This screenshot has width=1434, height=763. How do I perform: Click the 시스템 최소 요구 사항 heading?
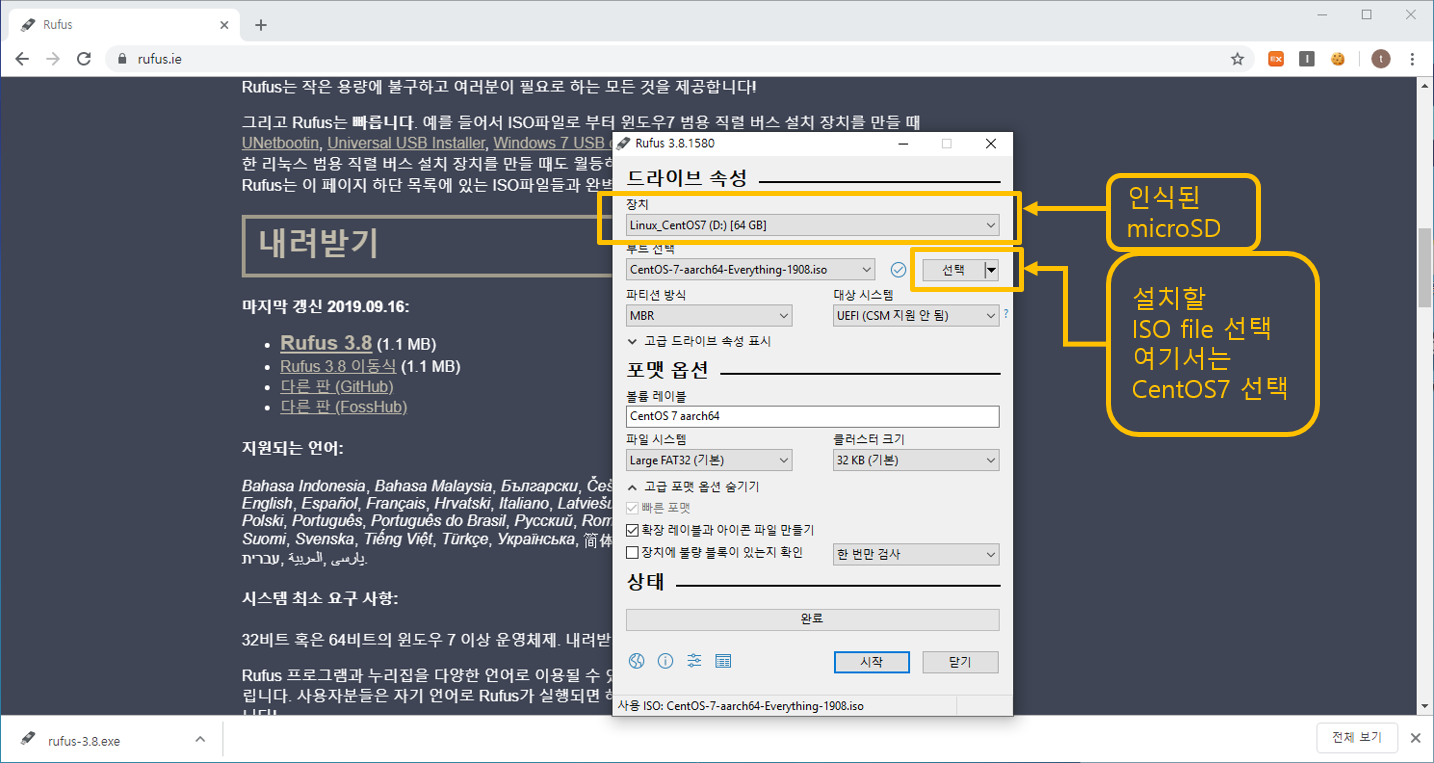pos(320,598)
